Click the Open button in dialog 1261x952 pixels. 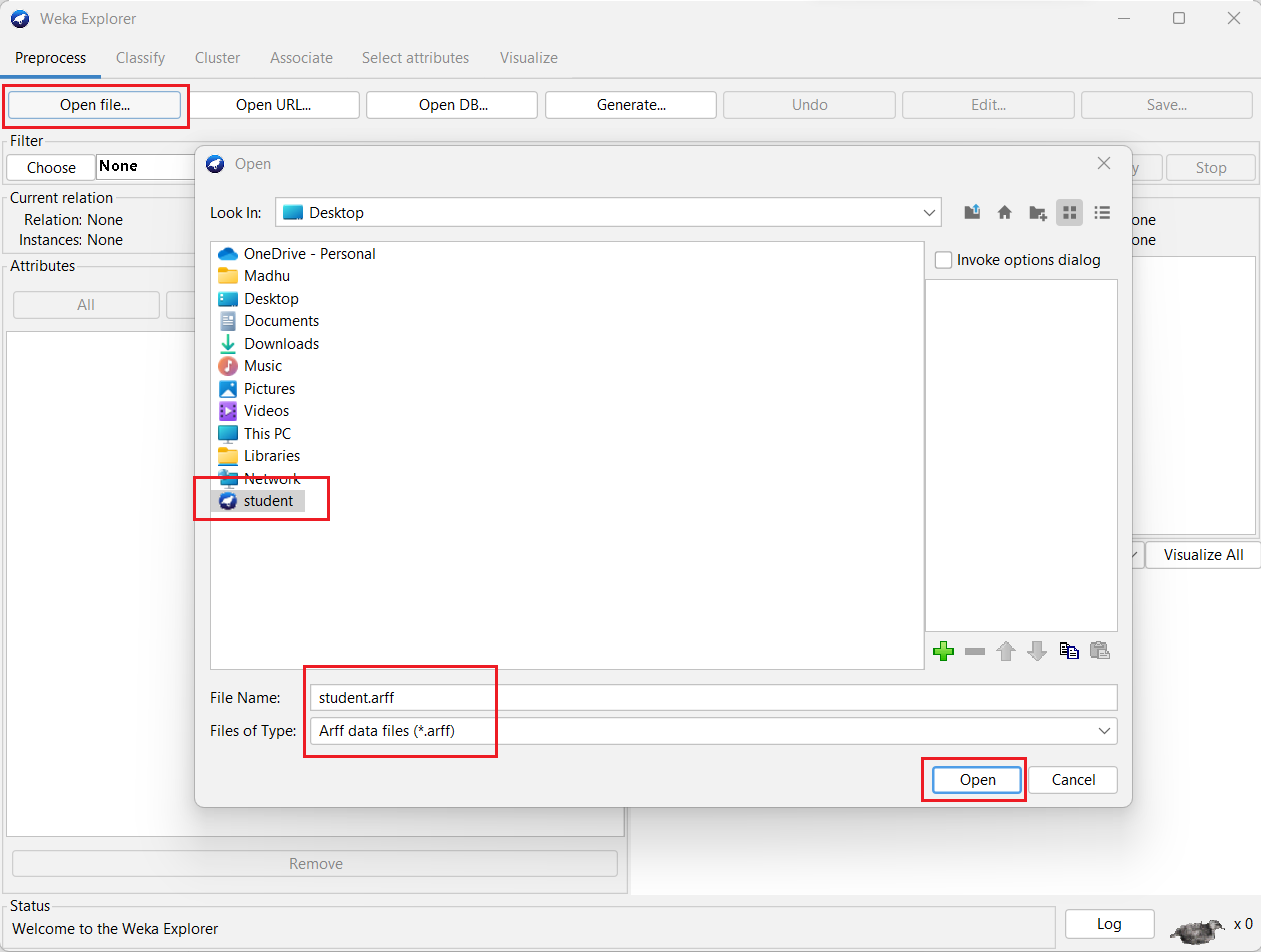pos(977,780)
